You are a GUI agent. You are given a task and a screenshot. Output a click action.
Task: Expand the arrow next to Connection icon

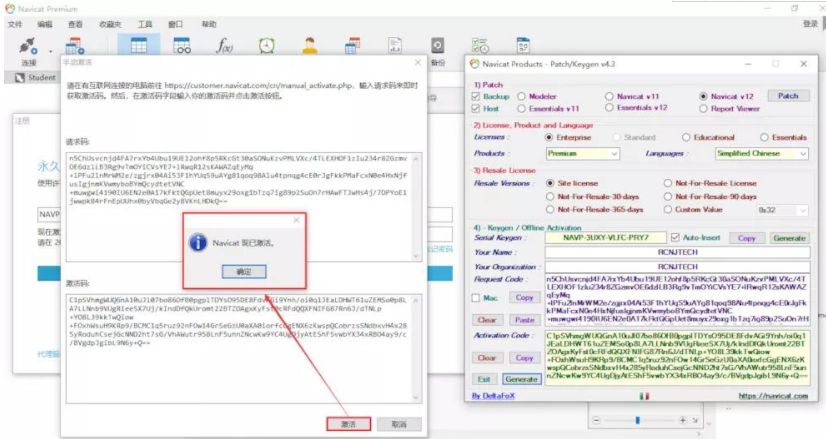pos(51,52)
